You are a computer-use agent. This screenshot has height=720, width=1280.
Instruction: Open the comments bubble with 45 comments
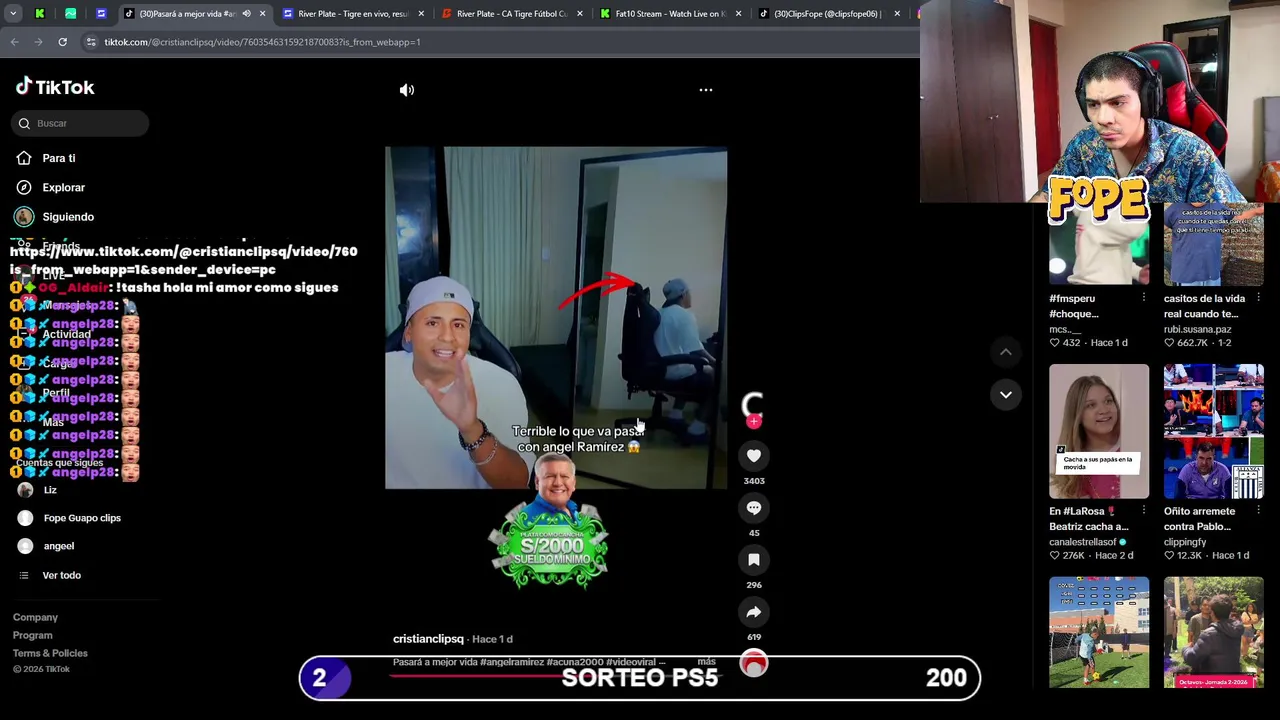[x=754, y=508]
